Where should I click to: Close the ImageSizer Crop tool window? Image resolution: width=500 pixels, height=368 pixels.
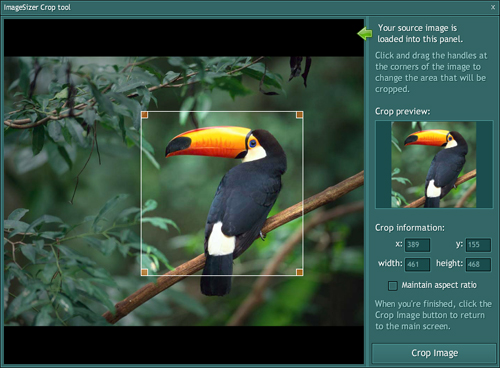(493, 7)
